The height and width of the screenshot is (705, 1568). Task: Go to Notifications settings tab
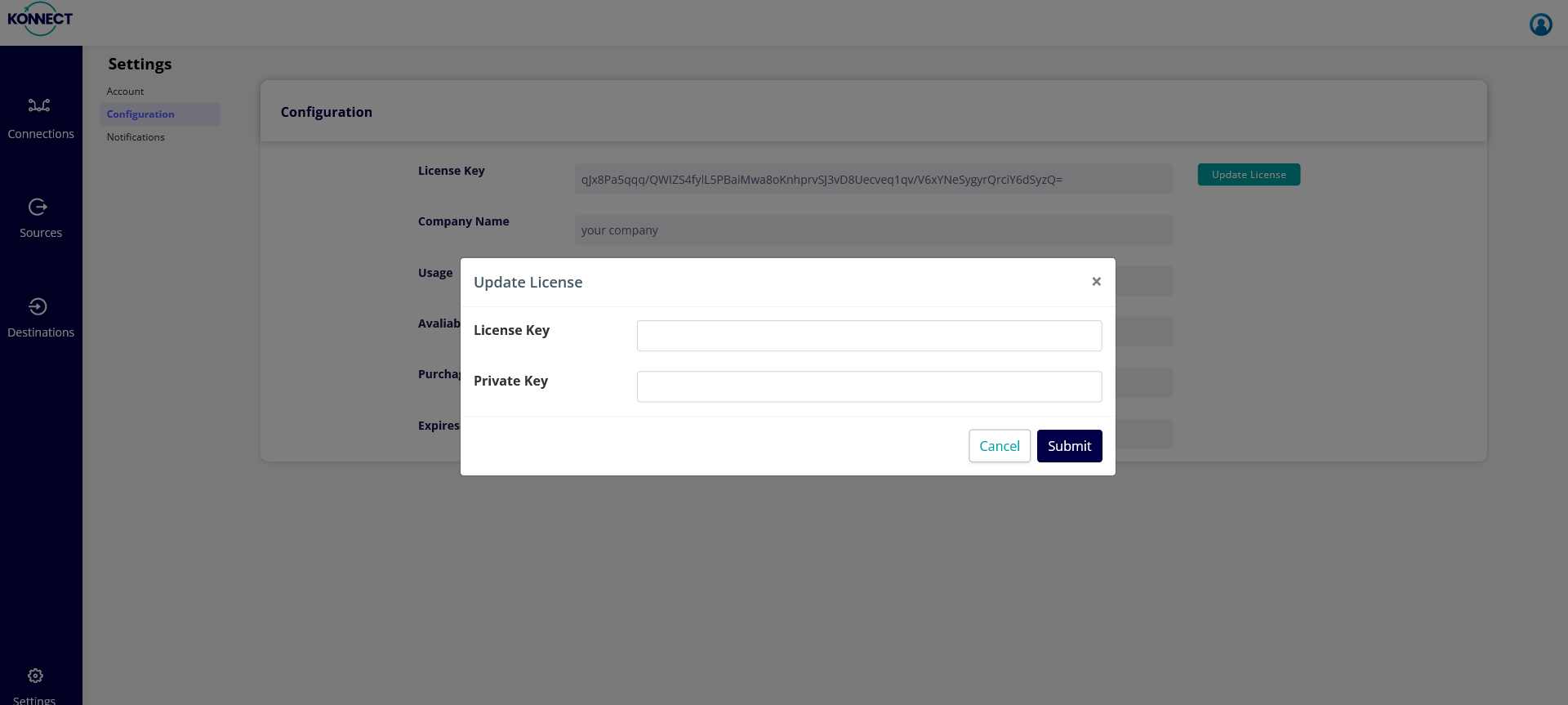[x=136, y=137]
